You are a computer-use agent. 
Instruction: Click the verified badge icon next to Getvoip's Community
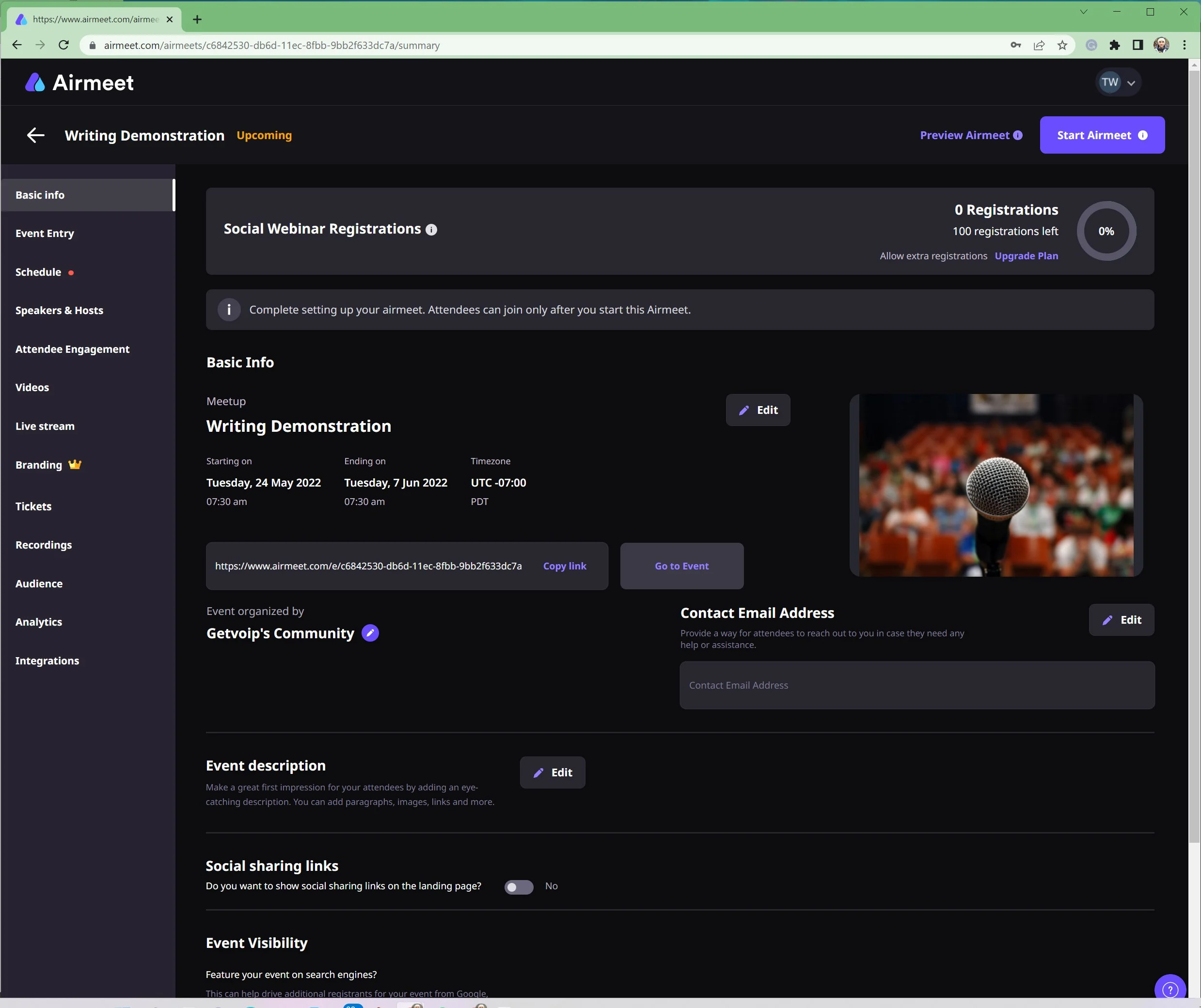[x=369, y=632]
